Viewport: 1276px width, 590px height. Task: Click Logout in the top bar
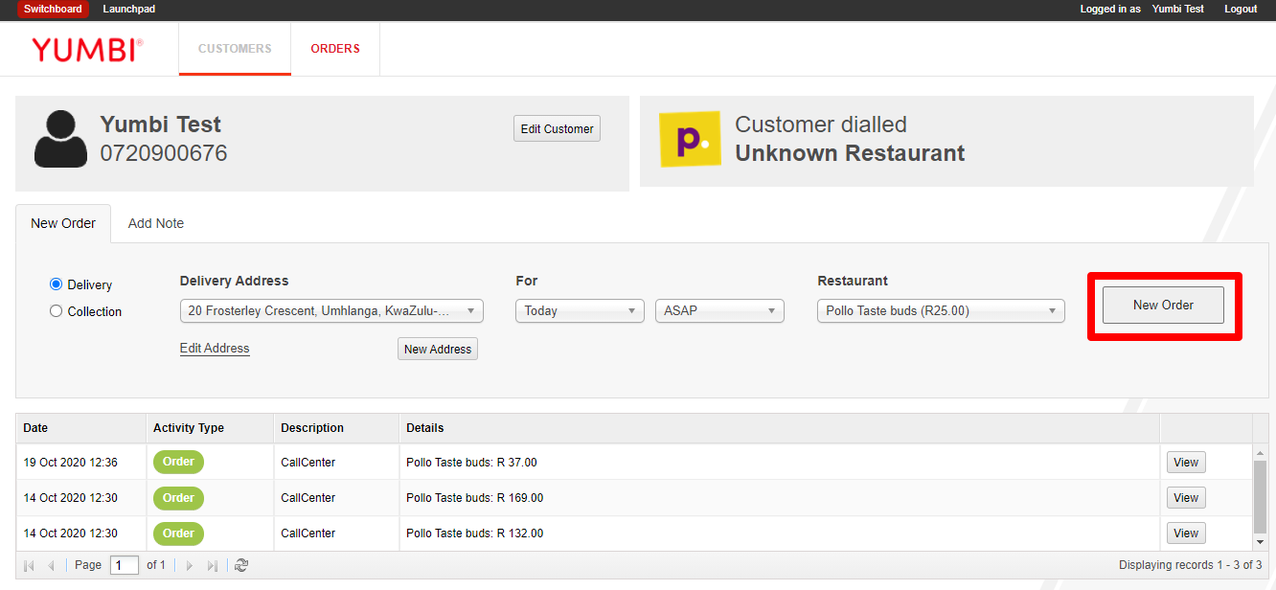1241,9
